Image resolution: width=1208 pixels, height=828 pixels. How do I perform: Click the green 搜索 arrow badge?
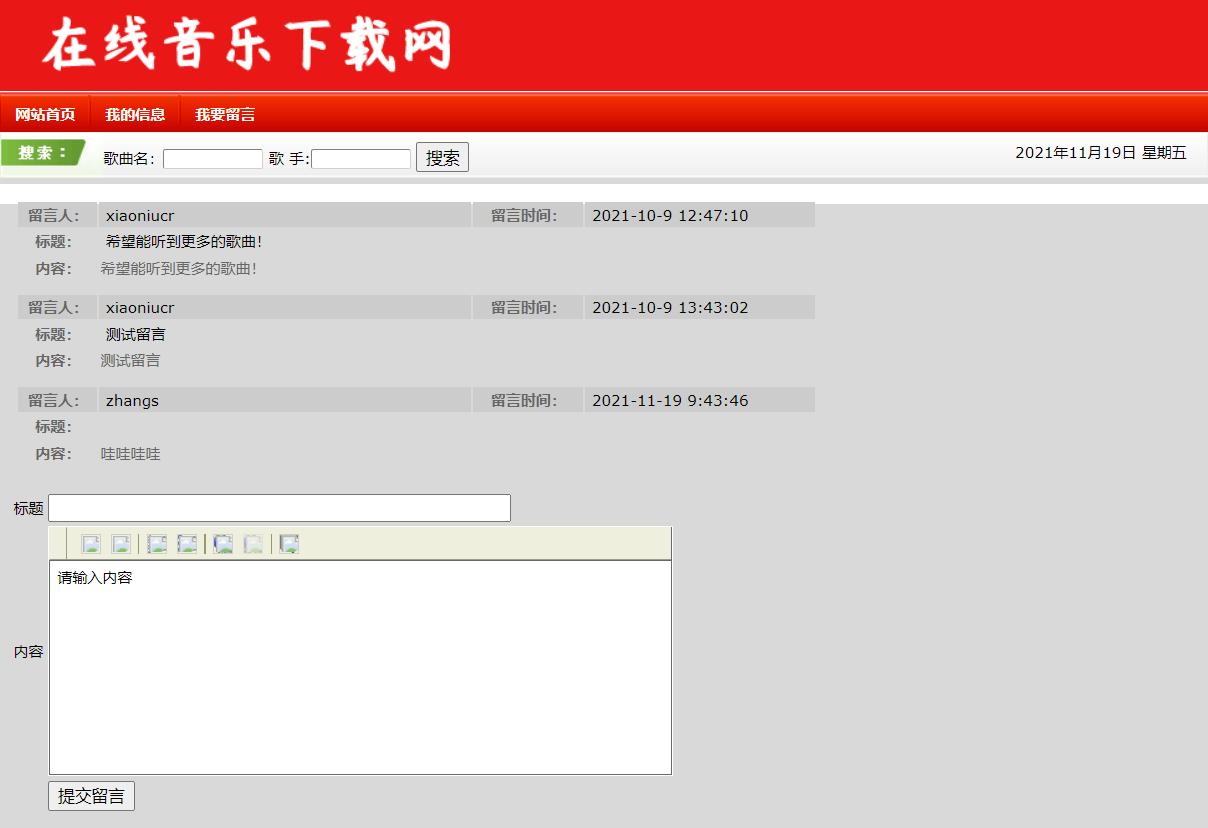(x=40, y=153)
